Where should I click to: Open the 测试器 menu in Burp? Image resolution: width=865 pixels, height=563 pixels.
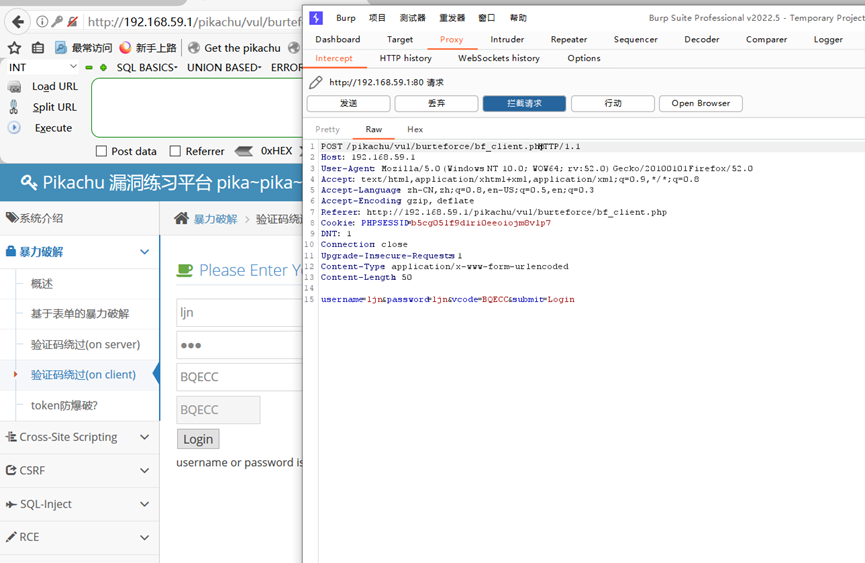[413, 18]
